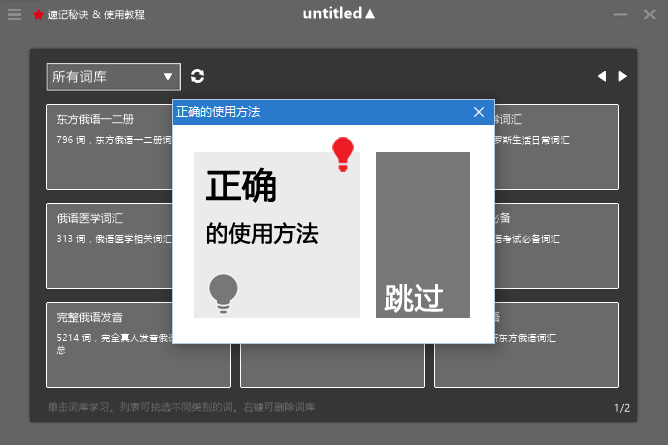This screenshot has height=445, width=668.
Task: Close the 正确的使用方法 dialog
Action: click(x=479, y=112)
